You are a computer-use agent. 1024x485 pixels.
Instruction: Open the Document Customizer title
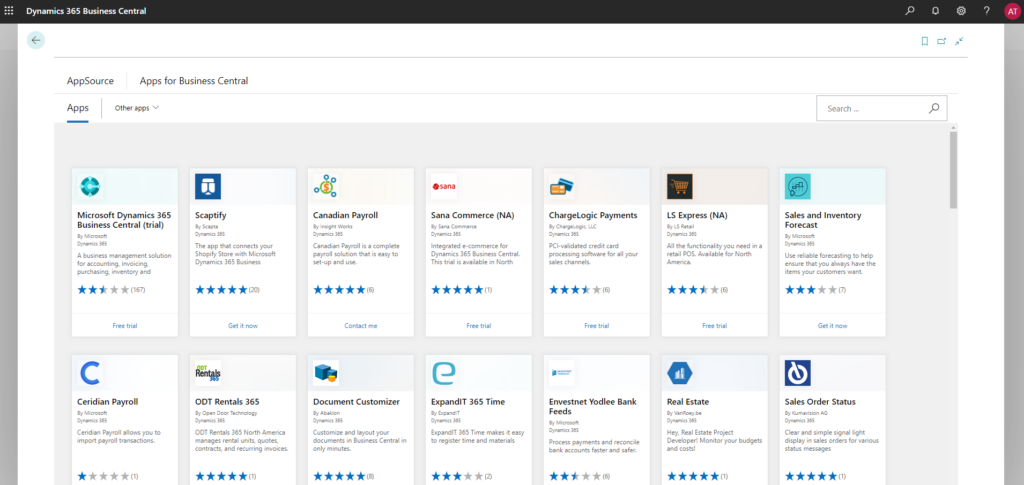(357, 401)
